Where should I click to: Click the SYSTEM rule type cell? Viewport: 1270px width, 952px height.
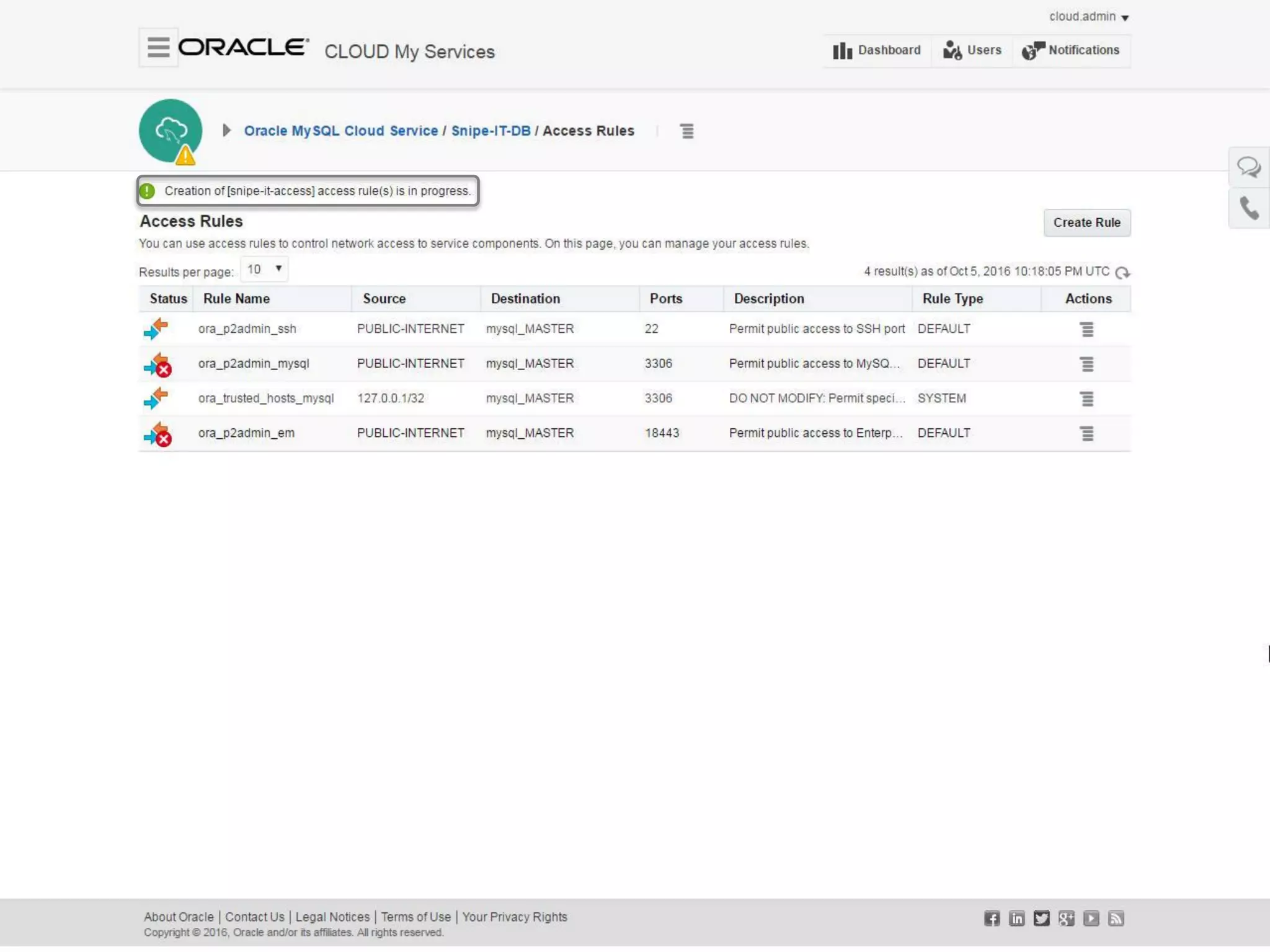coord(942,399)
